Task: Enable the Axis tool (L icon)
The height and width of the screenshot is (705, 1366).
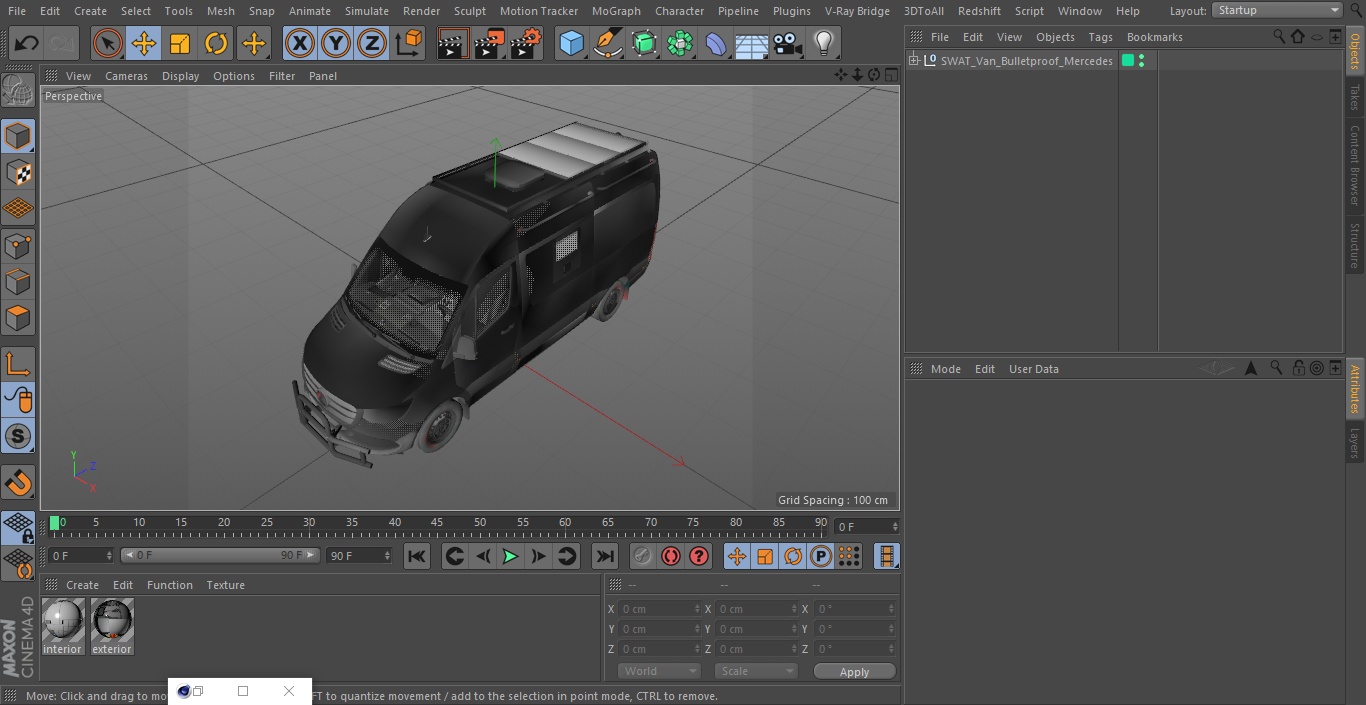Action: (x=18, y=364)
